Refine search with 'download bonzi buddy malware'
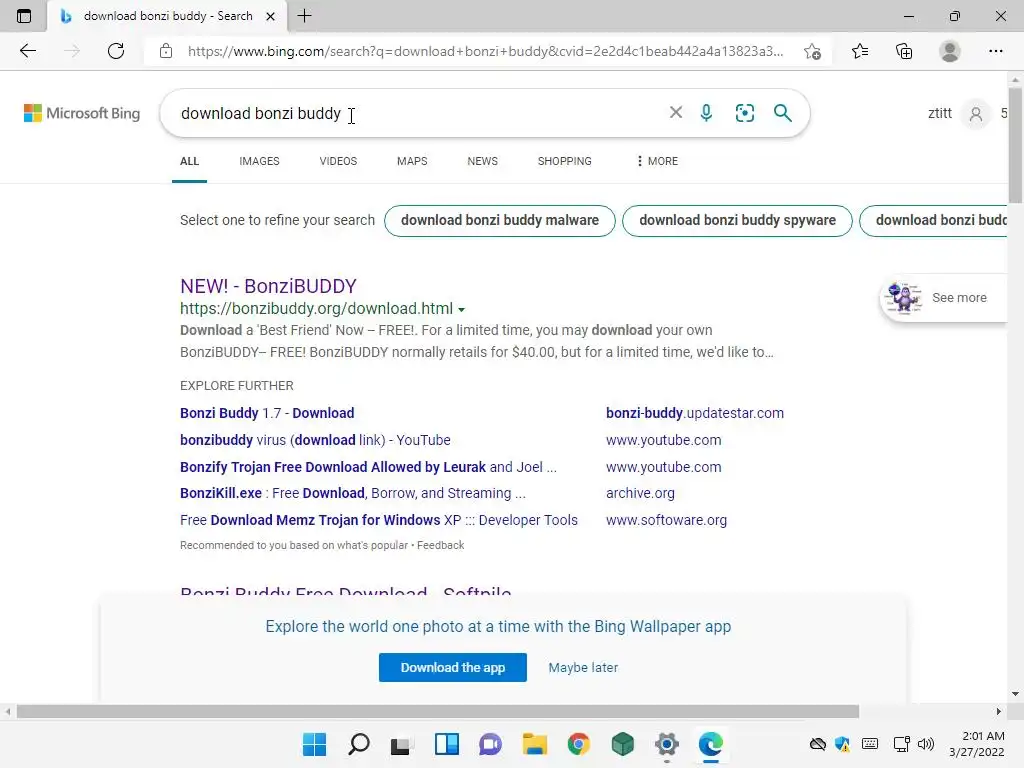 pyautogui.click(x=500, y=221)
